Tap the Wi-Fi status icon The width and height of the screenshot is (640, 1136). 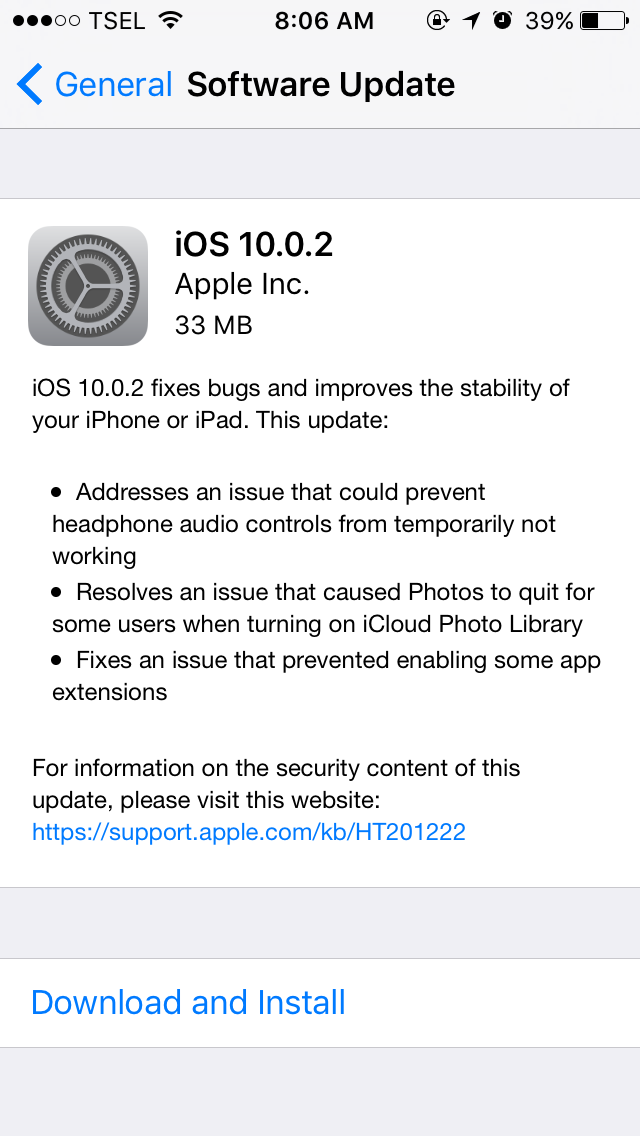[171, 21]
